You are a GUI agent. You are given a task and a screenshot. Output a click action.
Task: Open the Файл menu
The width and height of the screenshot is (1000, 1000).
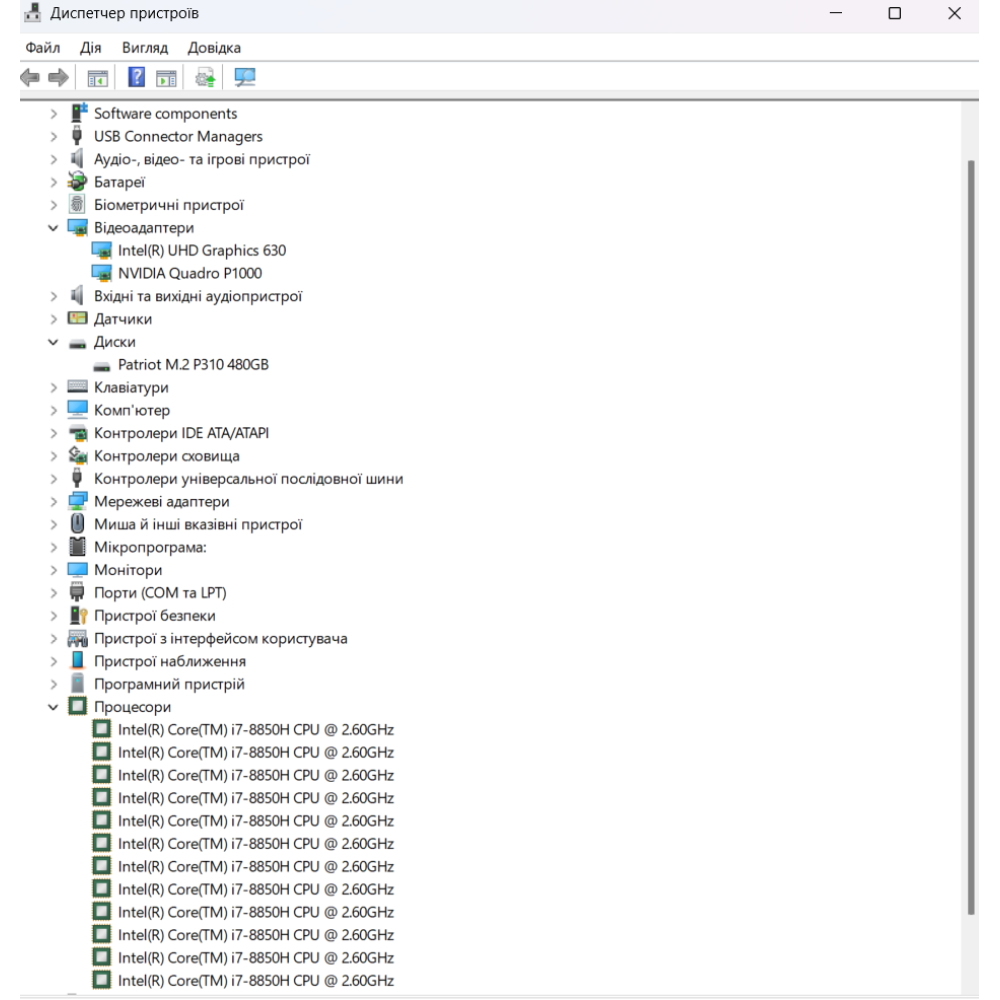[43, 48]
